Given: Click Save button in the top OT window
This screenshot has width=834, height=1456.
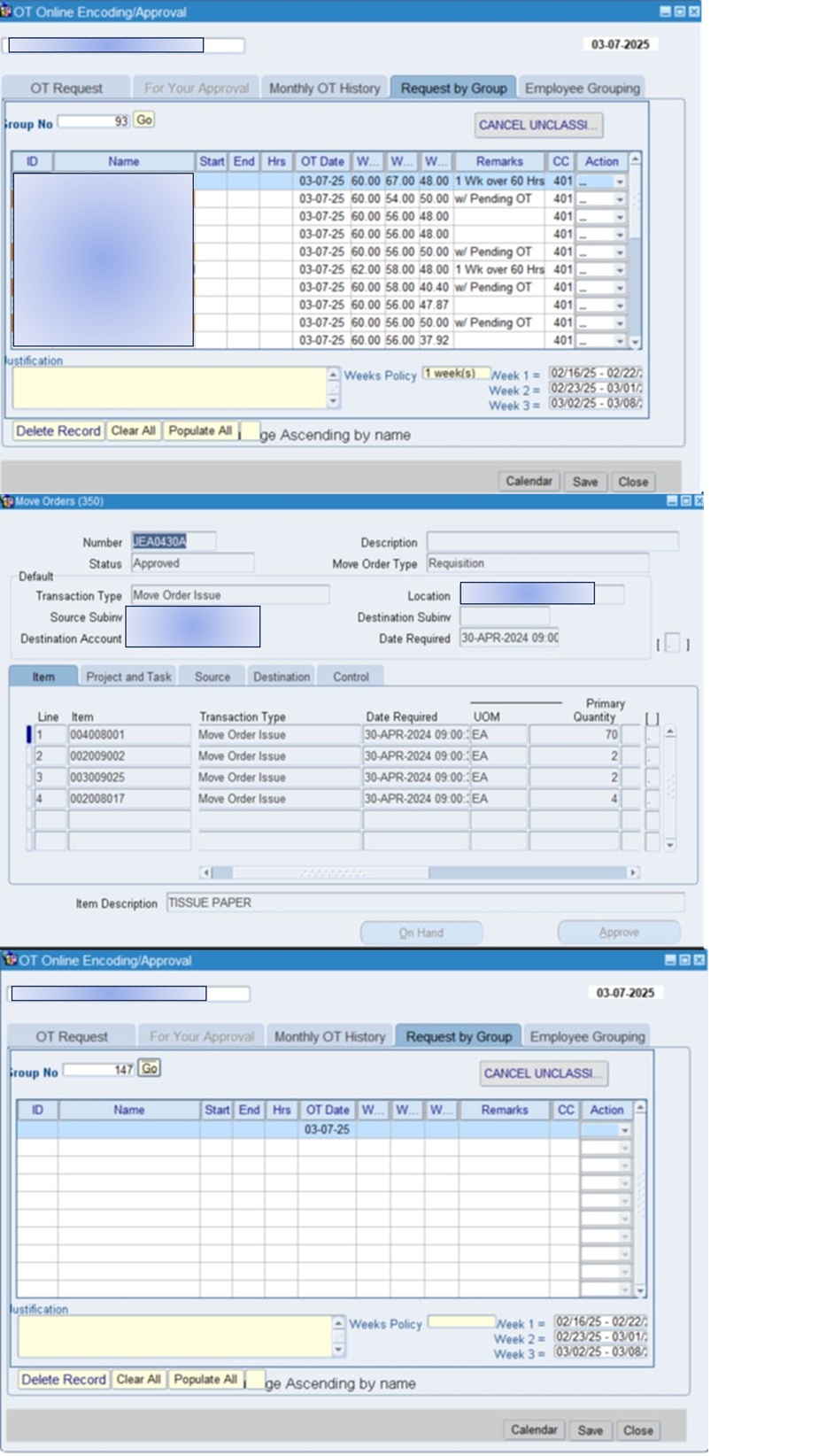Looking at the screenshot, I should pyautogui.click(x=585, y=481).
